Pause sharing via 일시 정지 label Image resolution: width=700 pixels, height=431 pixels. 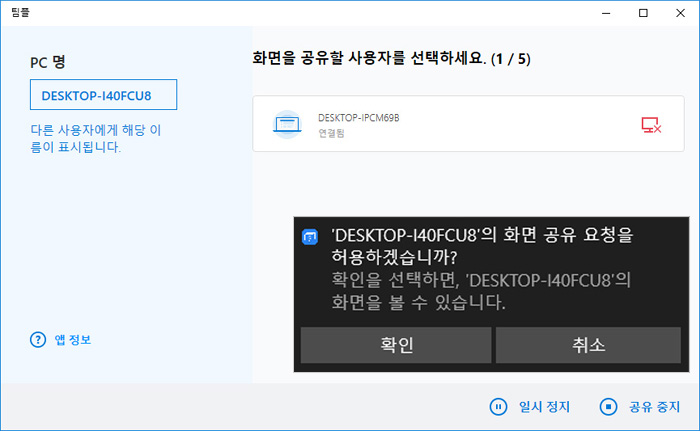point(544,407)
